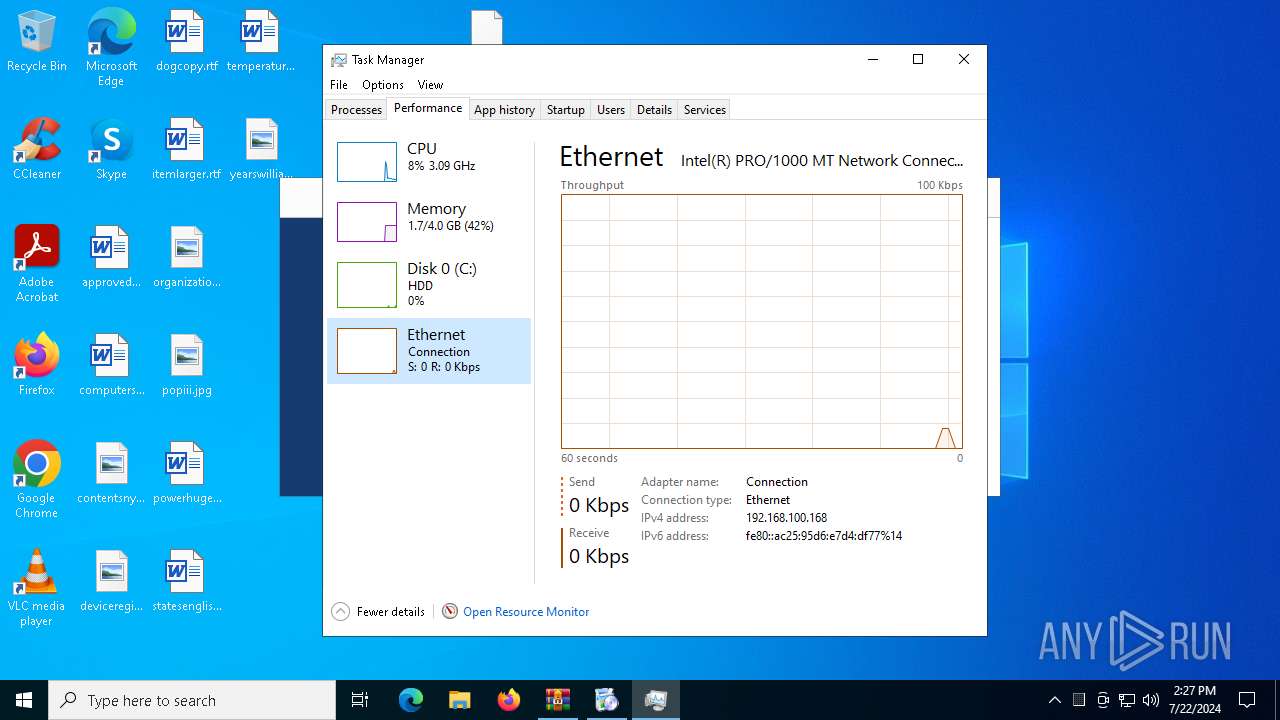Select the Memory performance entry
Image resolution: width=1280 pixels, height=720 pixels.
pos(429,221)
